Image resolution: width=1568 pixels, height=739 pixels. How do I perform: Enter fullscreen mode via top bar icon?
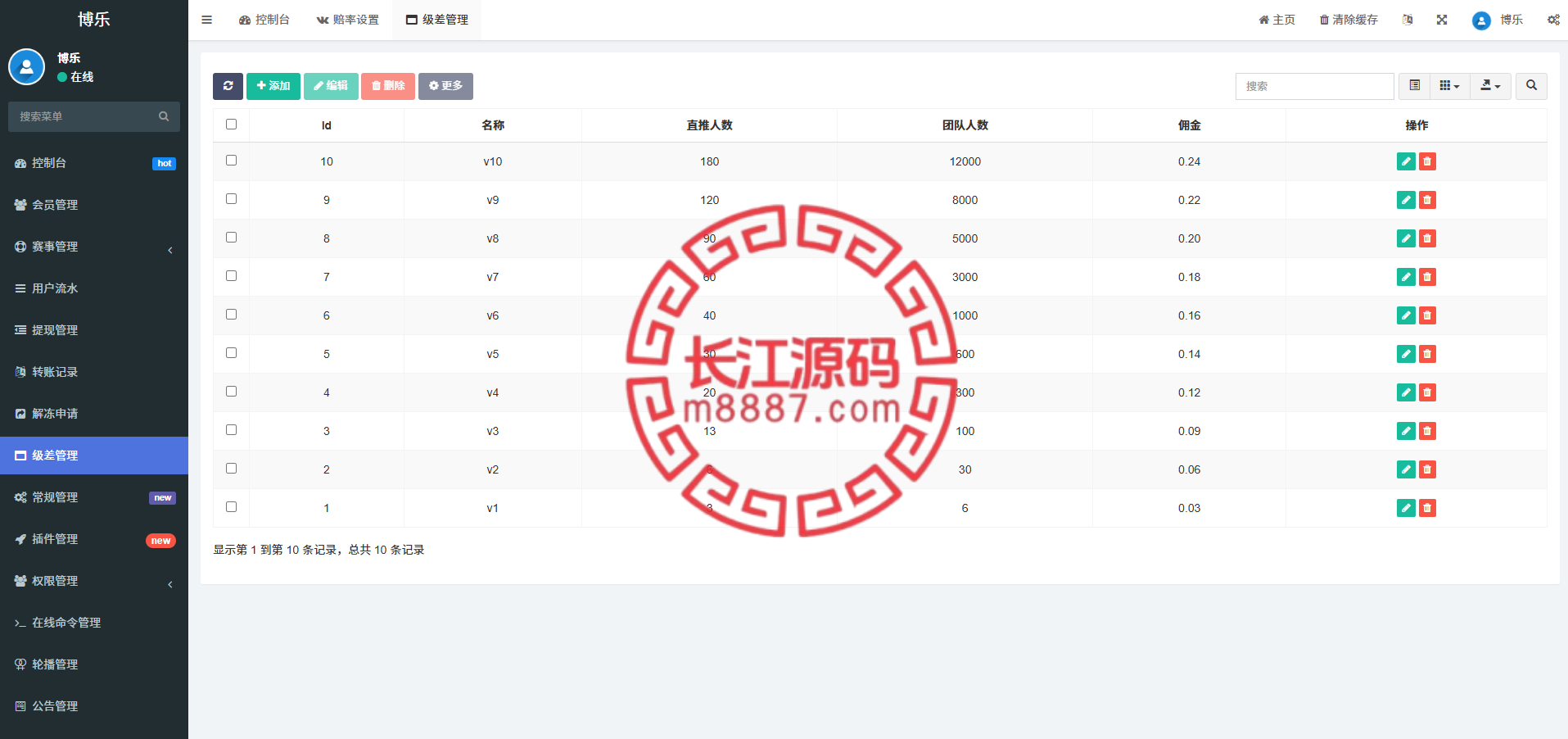(x=1442, y=20)
